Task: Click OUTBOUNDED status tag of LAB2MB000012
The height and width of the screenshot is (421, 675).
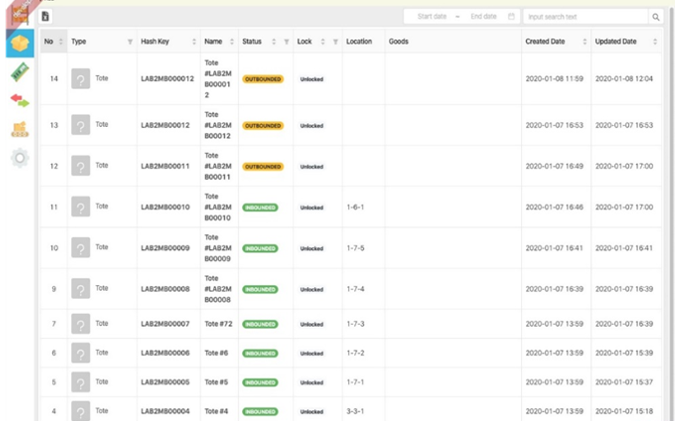Action: coord(263,79)
